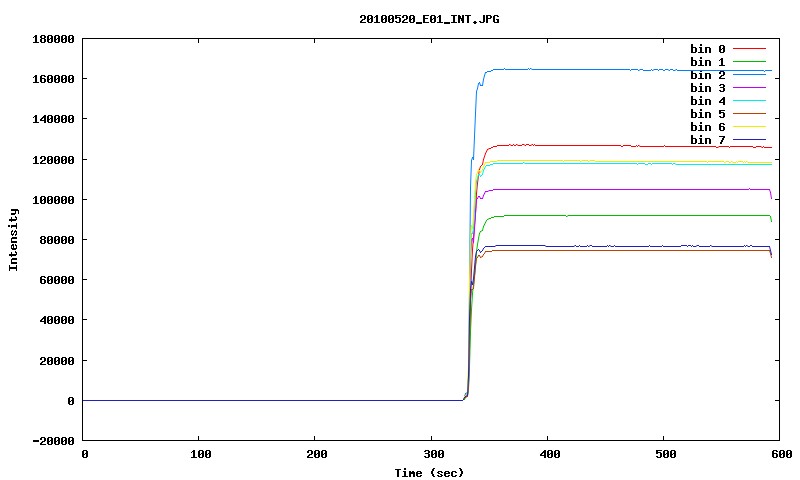This screenshot has width=800, height=480.
Task: Click the 60000 y-axis tick label
Action: pyautogui.click(x=57, y=280)
